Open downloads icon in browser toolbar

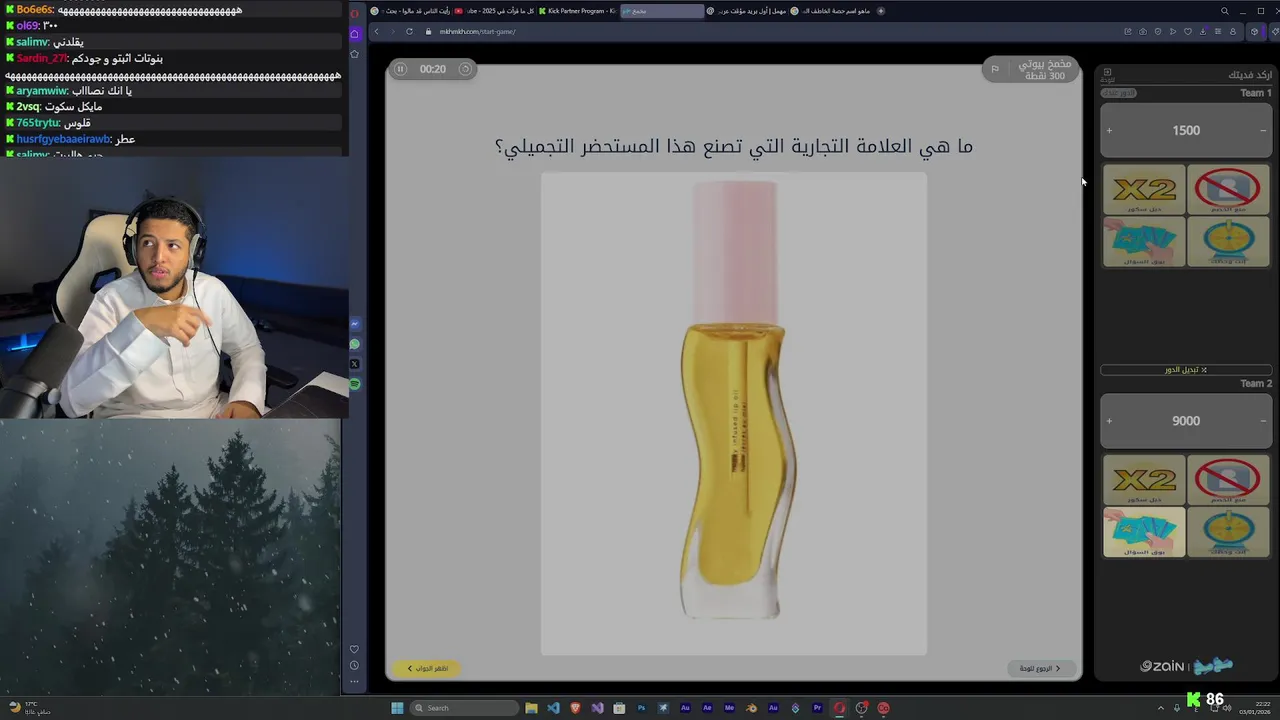(1204, 31)
